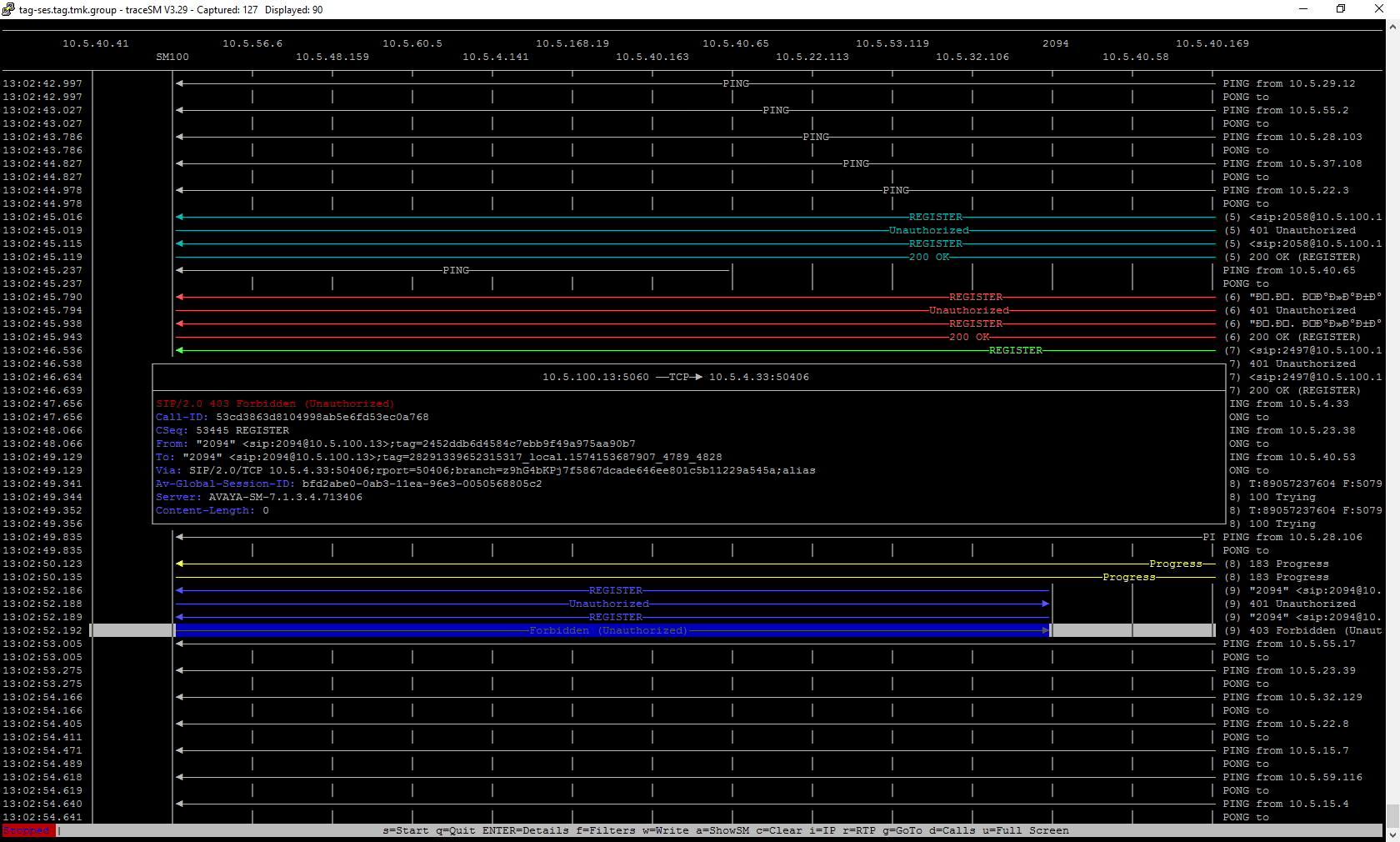This screenshot has width=1400, height=842.
Task: Click the w=Write hint in status bar
Action: (x=666, y=830)
